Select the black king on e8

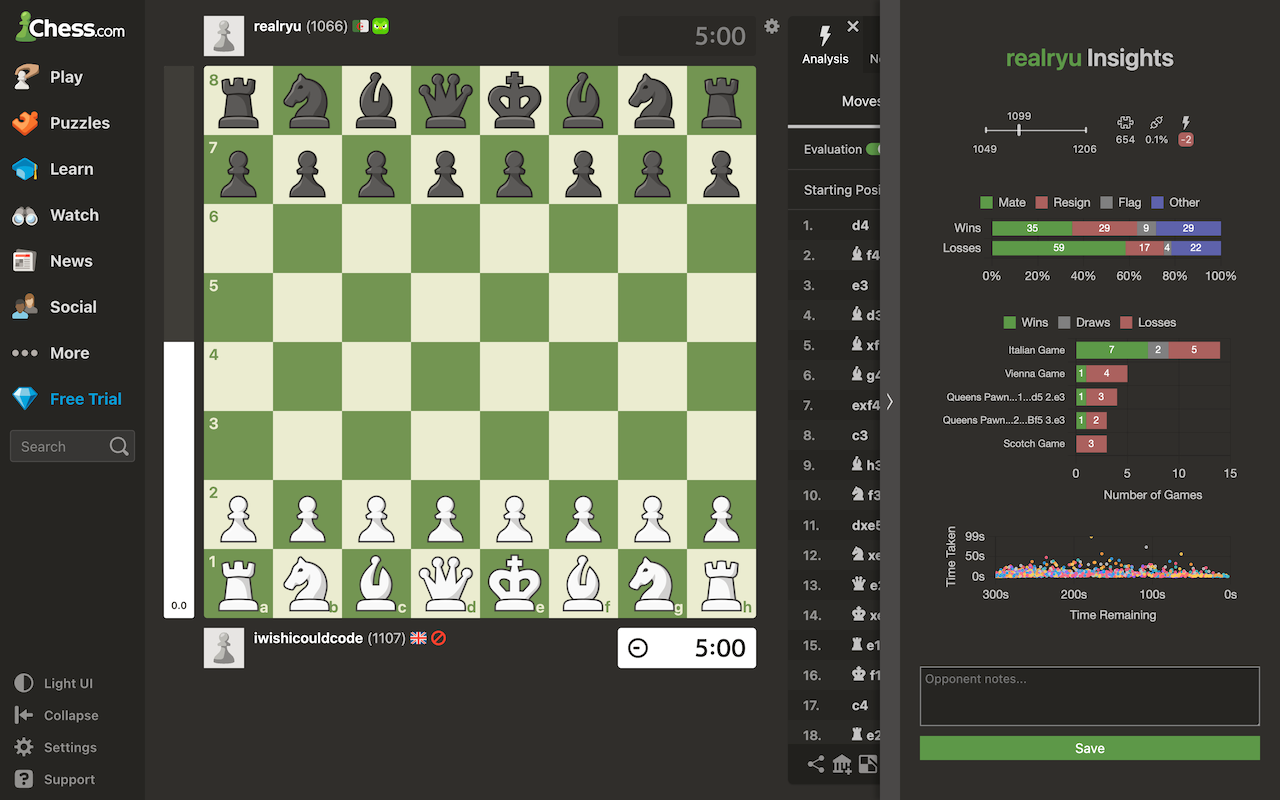(514, 100)
